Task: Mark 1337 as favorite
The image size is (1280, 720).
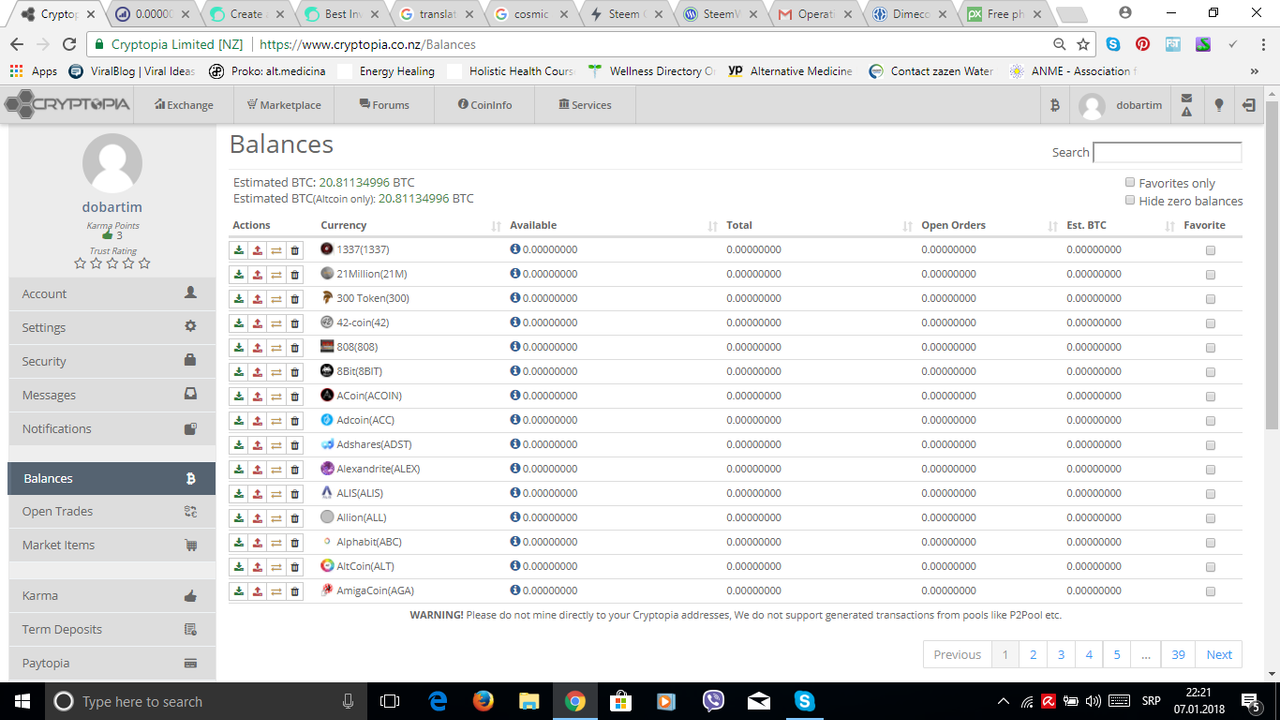Action: pyautogui.click(x=1210, y=250)
